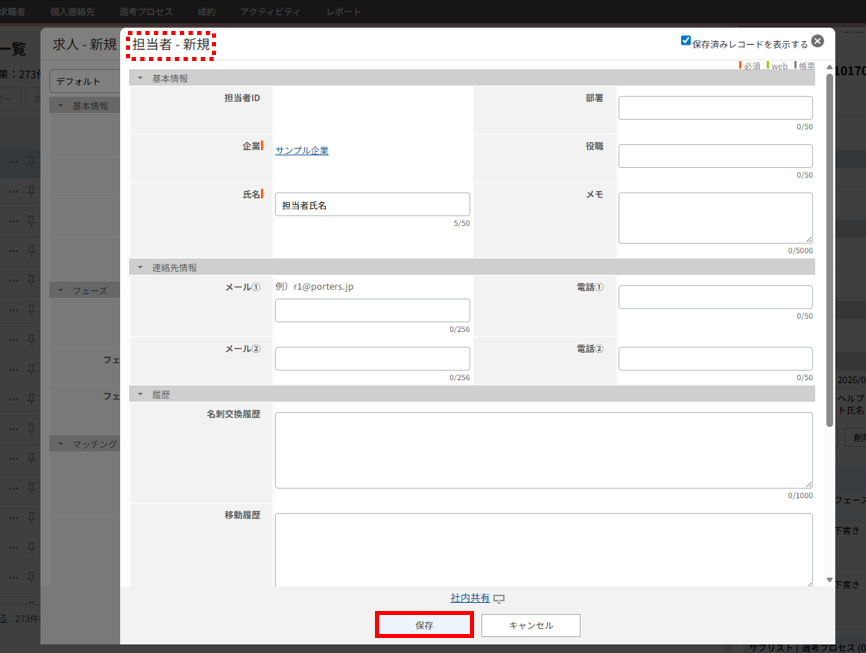
Task: Collapse the 連絡先情報 section
Action: point(141,268)
